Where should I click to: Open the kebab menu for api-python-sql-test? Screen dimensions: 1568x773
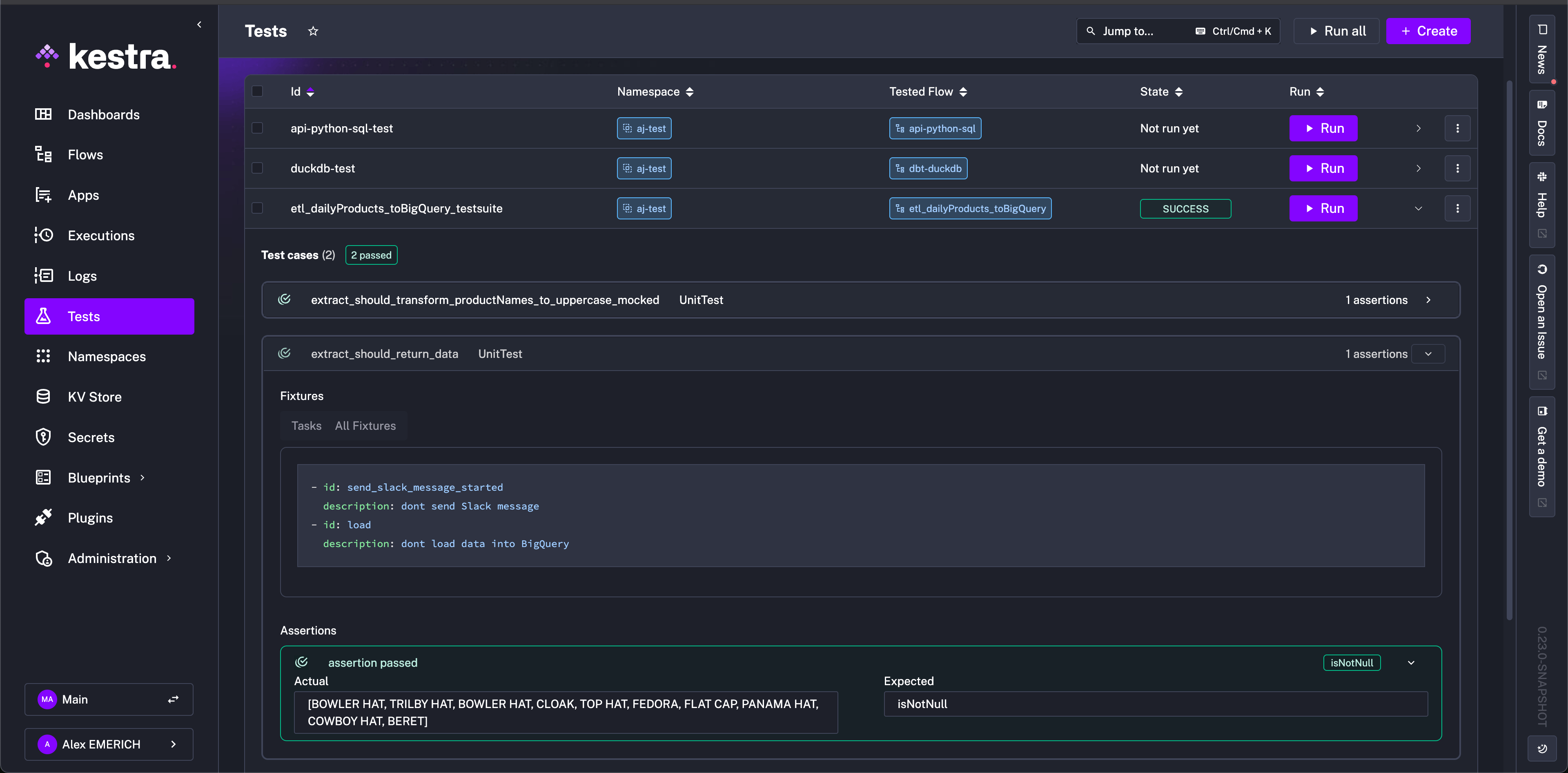click(x=1458, y=128)
